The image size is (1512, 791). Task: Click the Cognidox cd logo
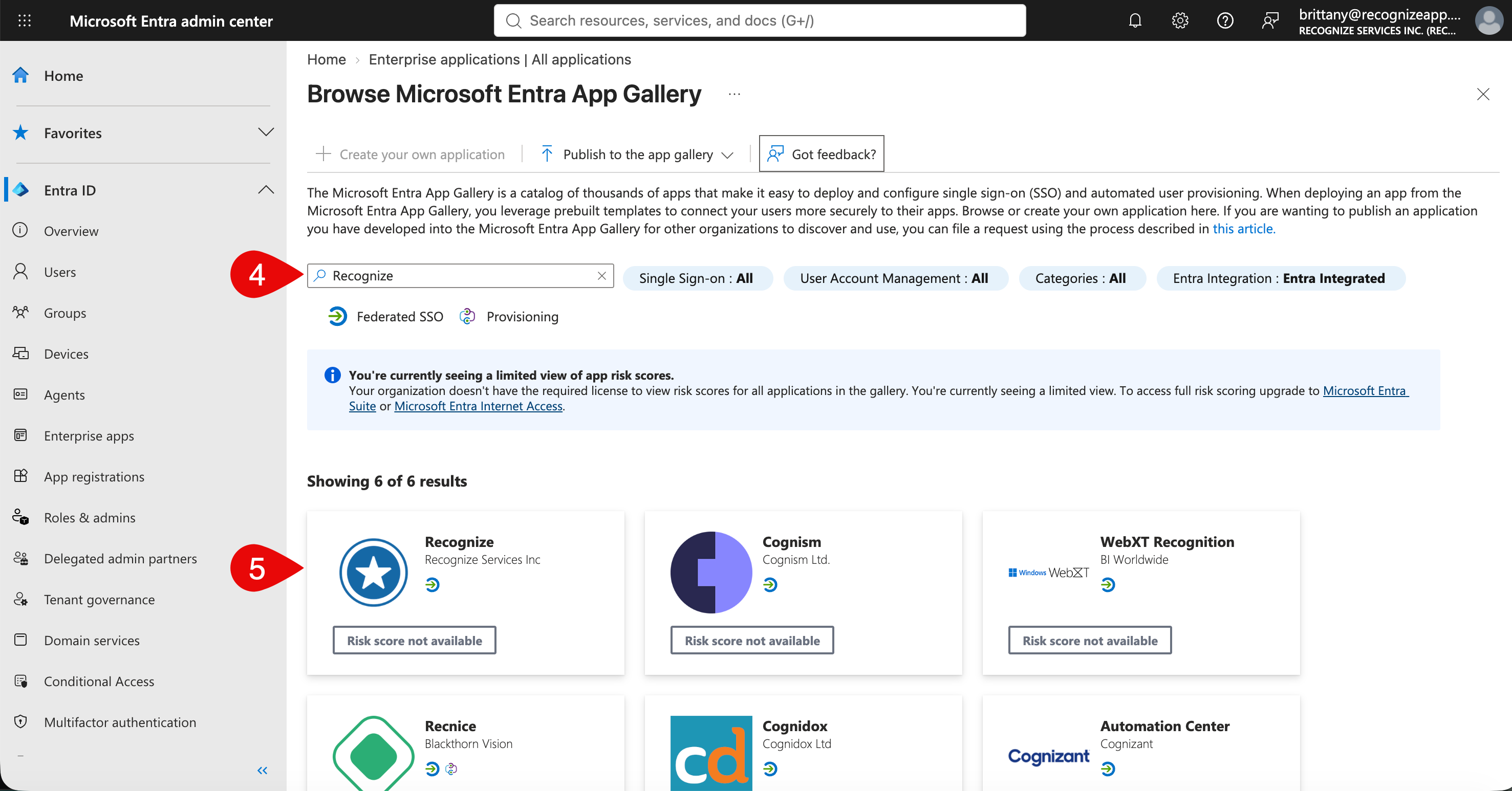pyautogui.click(x=711, y=754)
